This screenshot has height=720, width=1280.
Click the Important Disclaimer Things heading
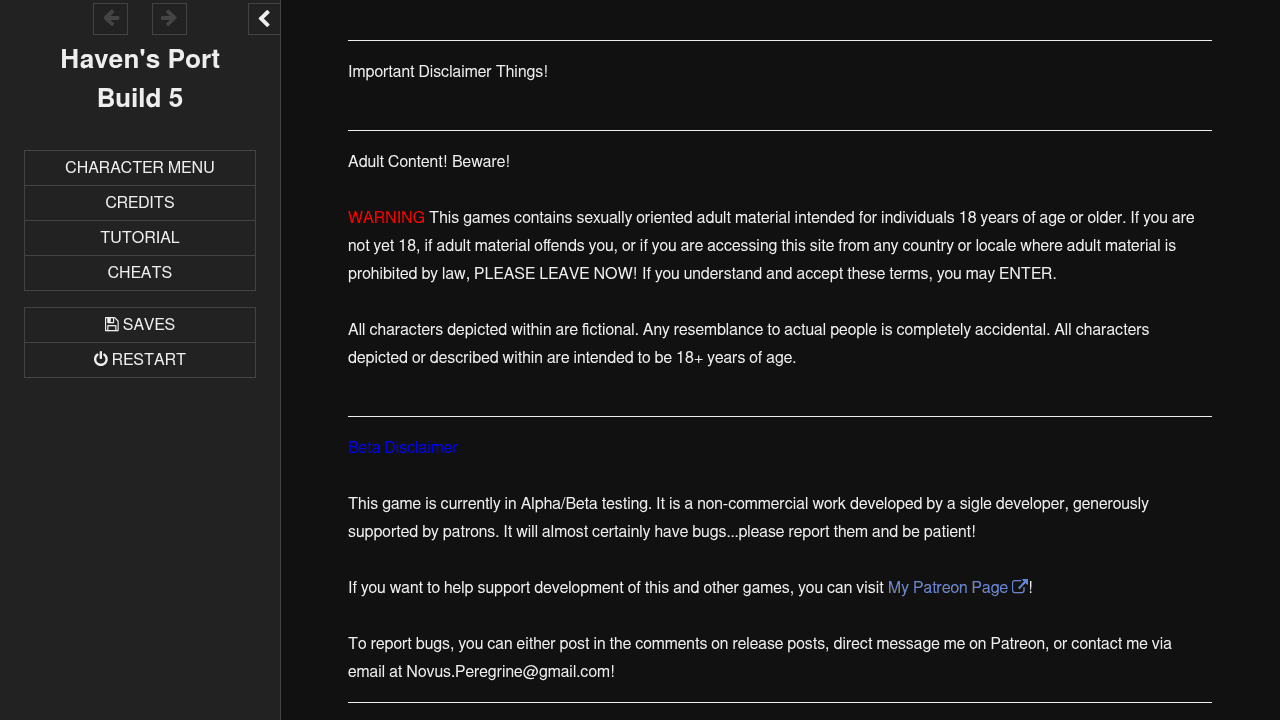(448, 72)
